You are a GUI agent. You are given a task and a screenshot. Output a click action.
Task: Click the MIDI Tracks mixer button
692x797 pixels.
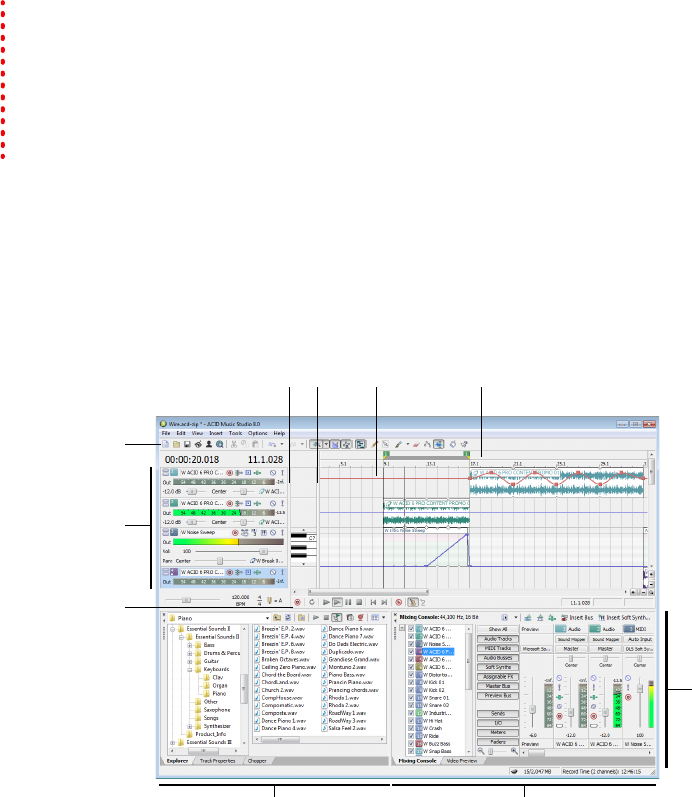click(x=498, y=648)
